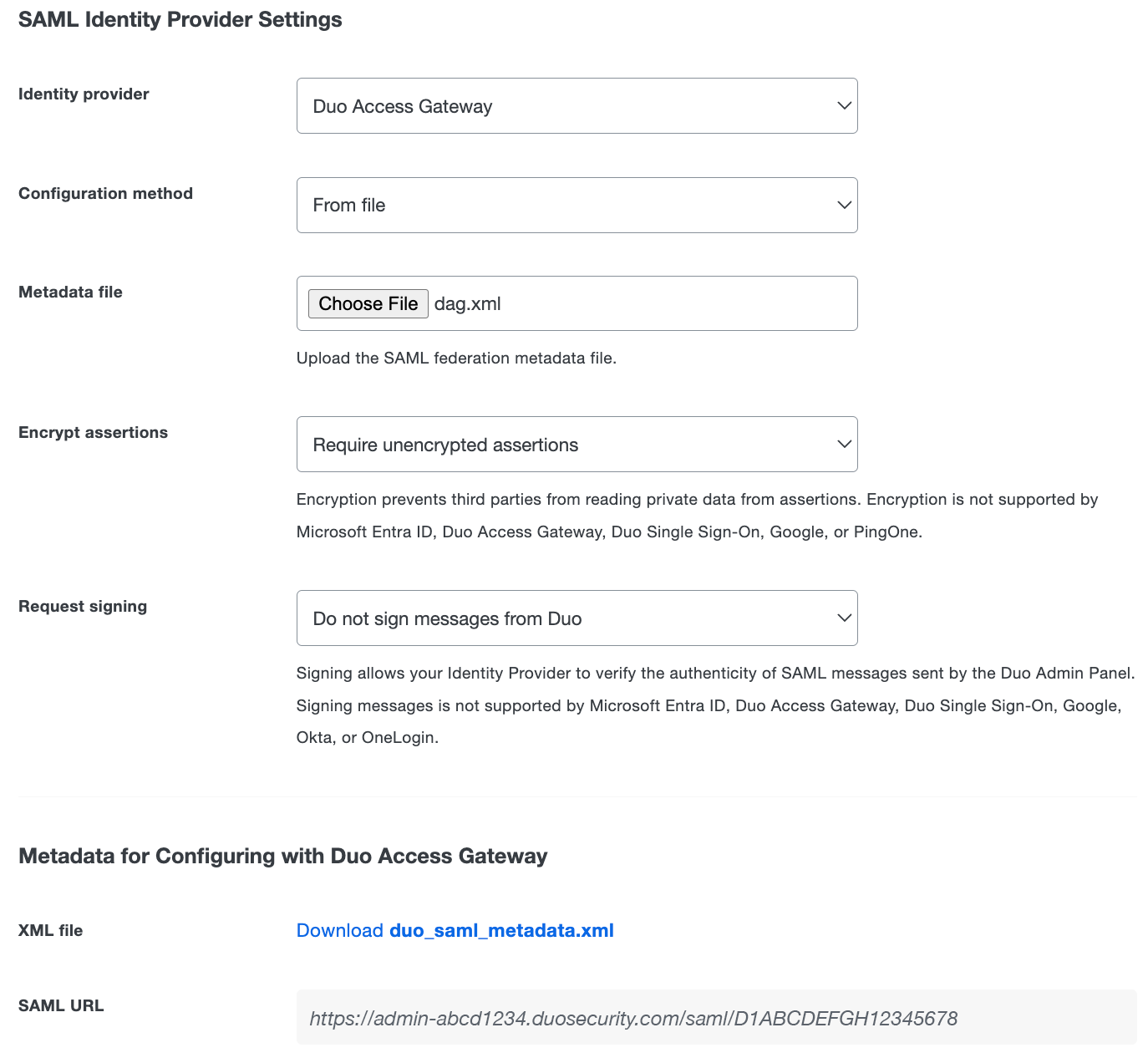The image size is (1148, 1058).
Task: Click the Choose File button
Action: [x=368, y=303]
